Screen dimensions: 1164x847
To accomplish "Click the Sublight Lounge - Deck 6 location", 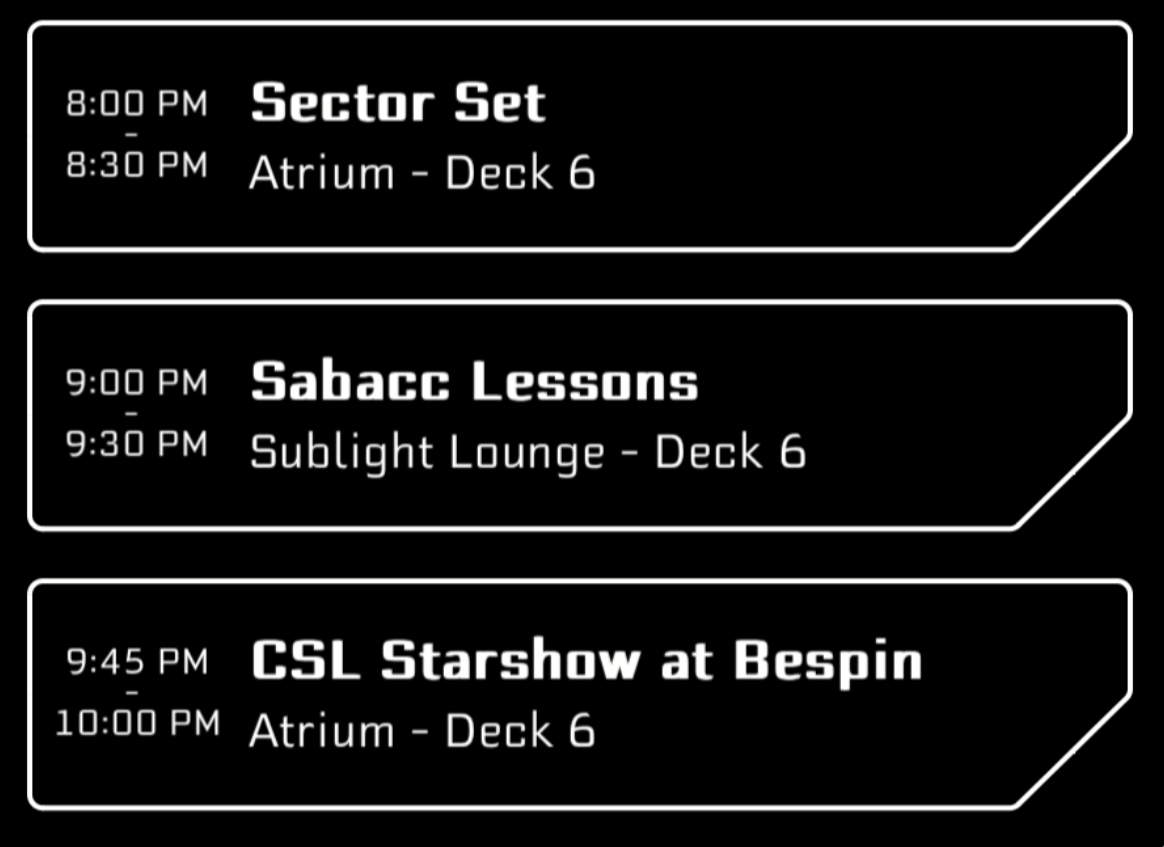I will click(527, 452).
